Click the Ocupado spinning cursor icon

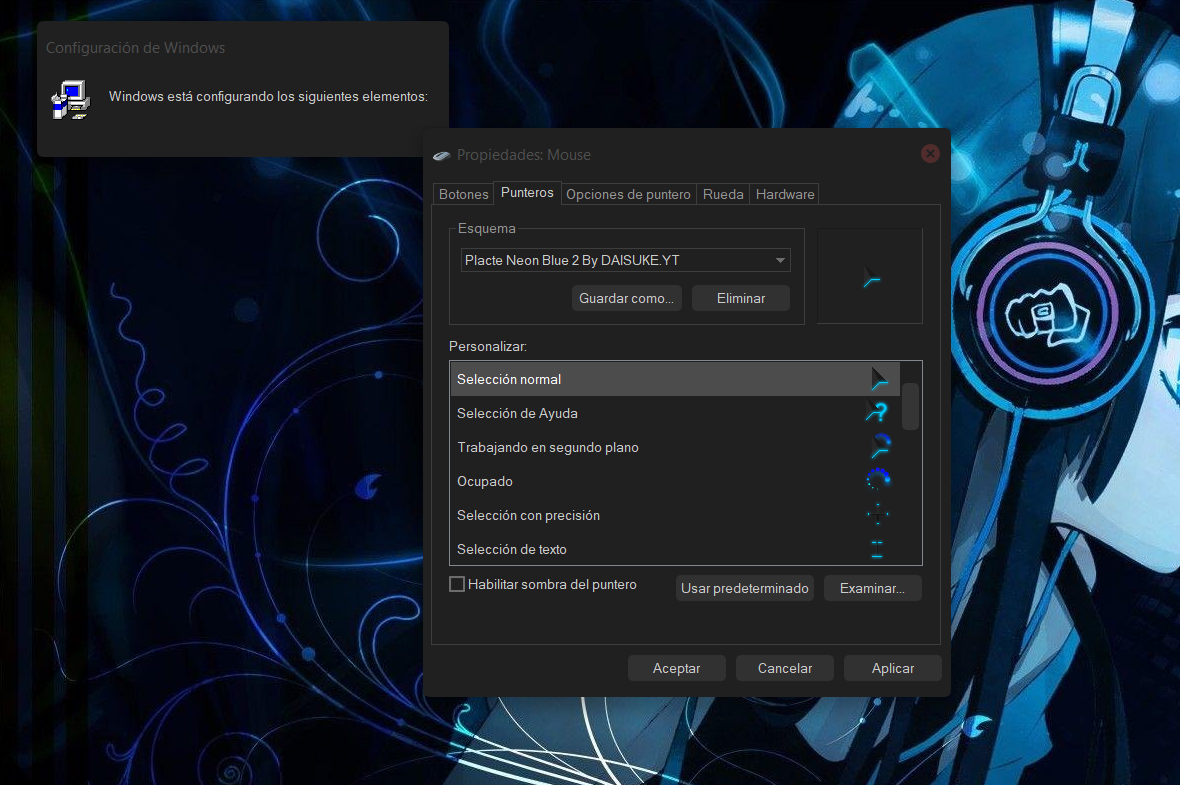[x=877, y=479]
